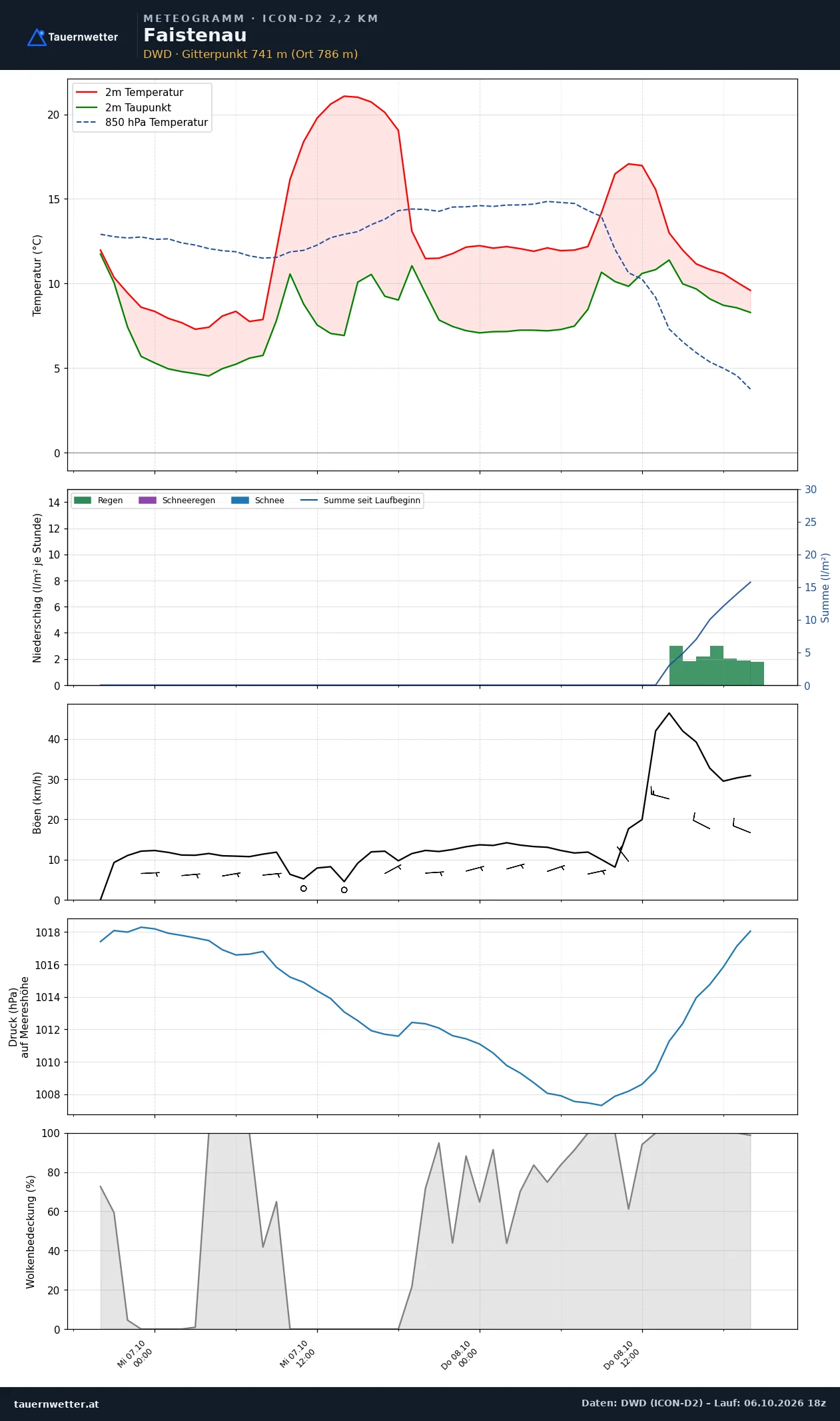The image size is (840, 1421).
Task: Click the Daten: DWD (ICON-D2) Lauf footer text
Action: pyautogui.click(x=703, y=1403)
